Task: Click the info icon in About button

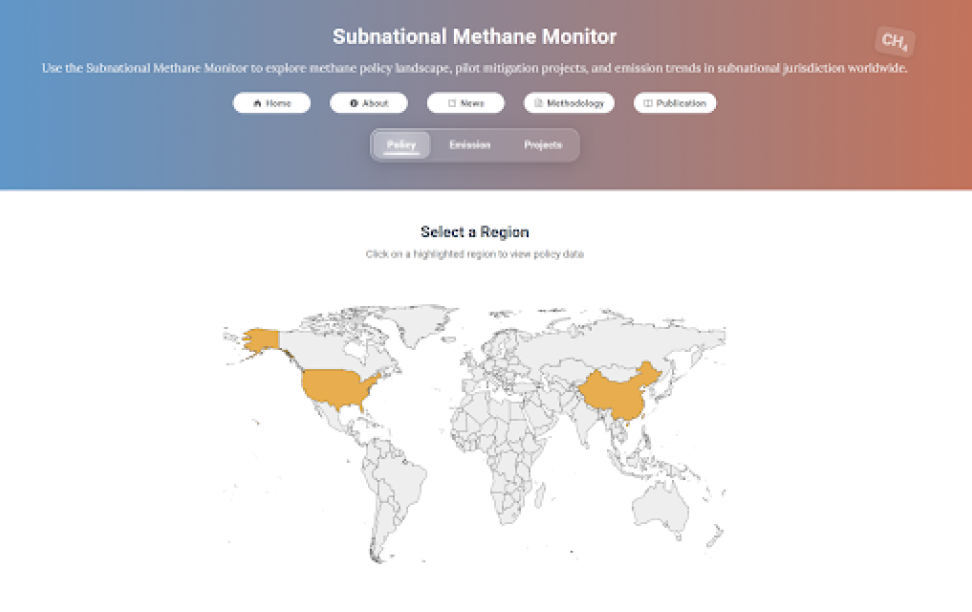Action: [x=354, y=104]
